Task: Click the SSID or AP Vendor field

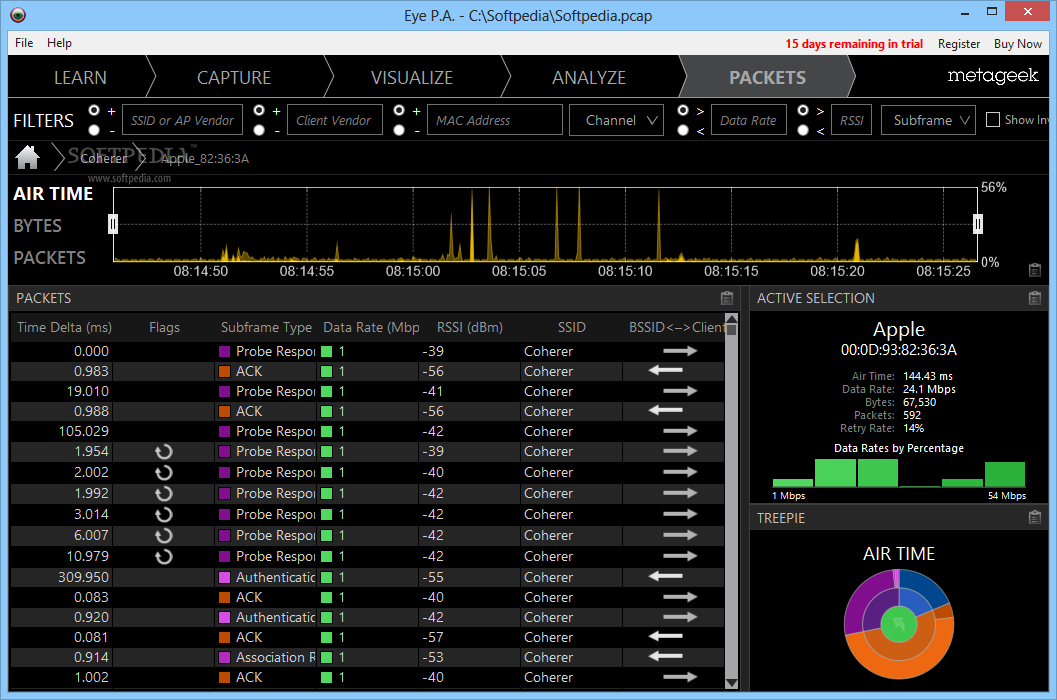Action: tap(182, 120)
